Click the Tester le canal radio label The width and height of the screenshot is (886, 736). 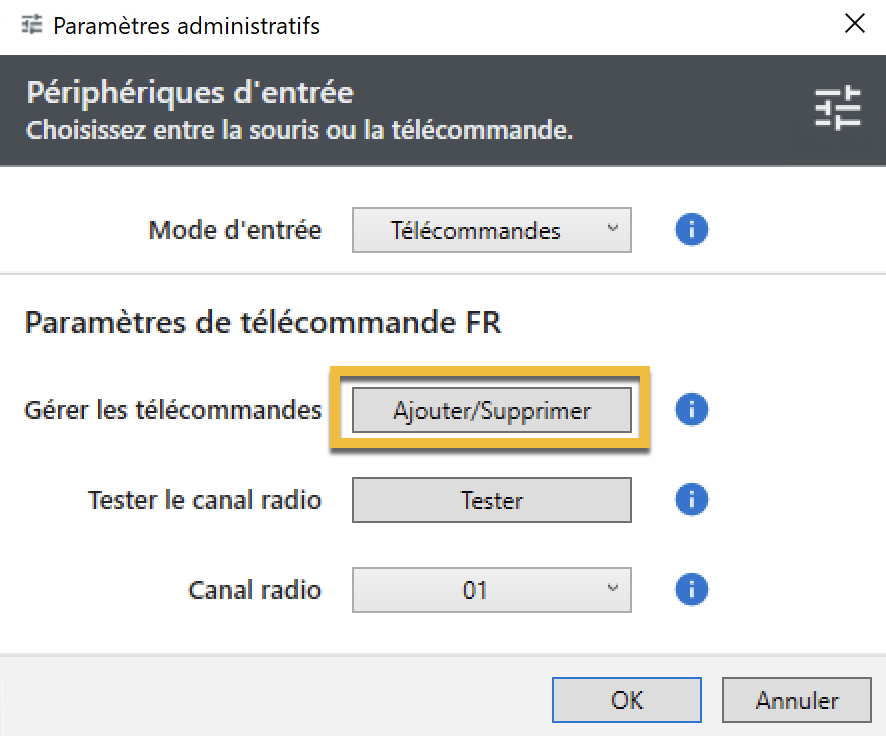(205, 500)
